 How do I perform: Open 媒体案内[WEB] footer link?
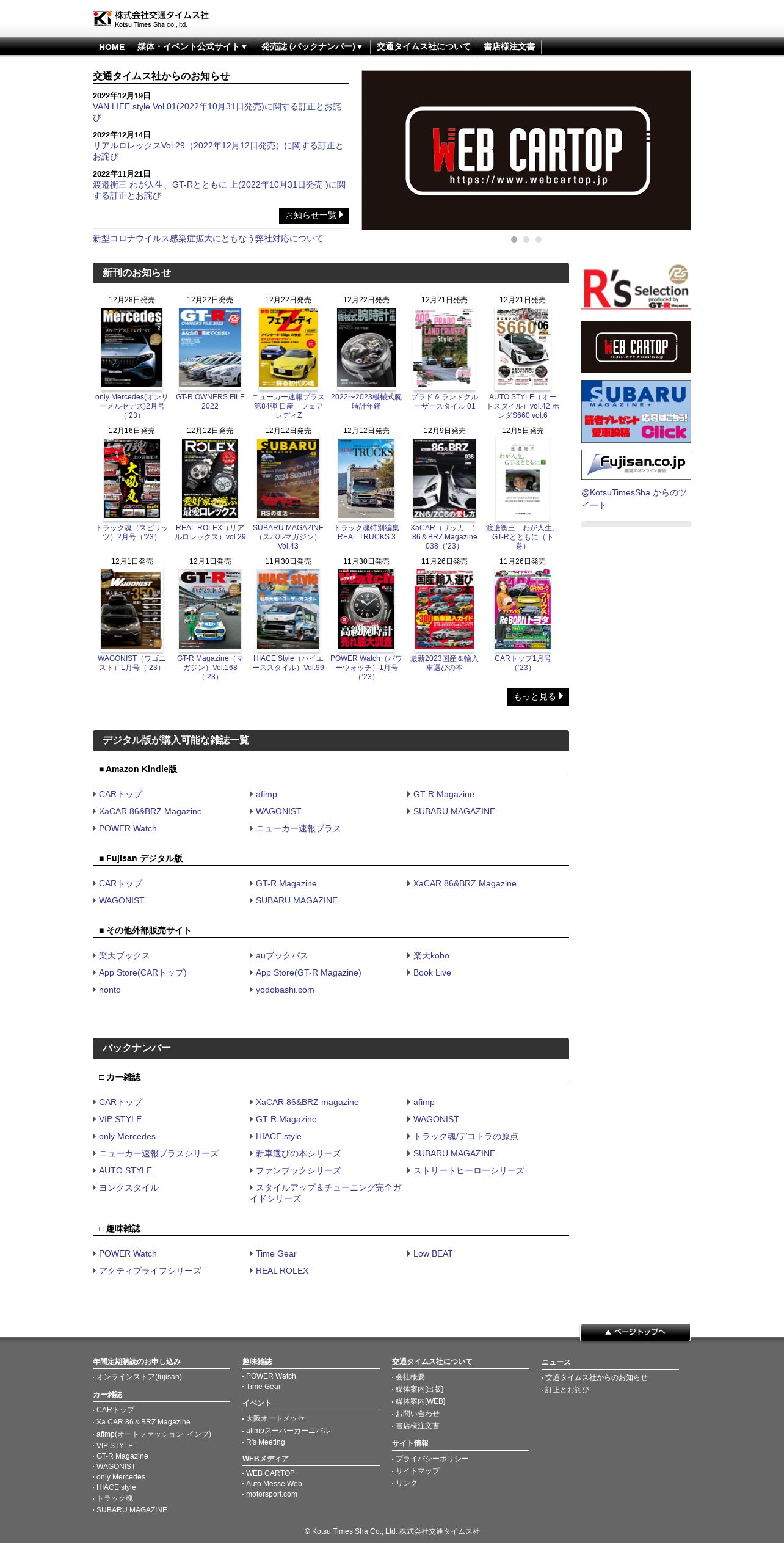pyautogui.click(x=421, y=1401)
